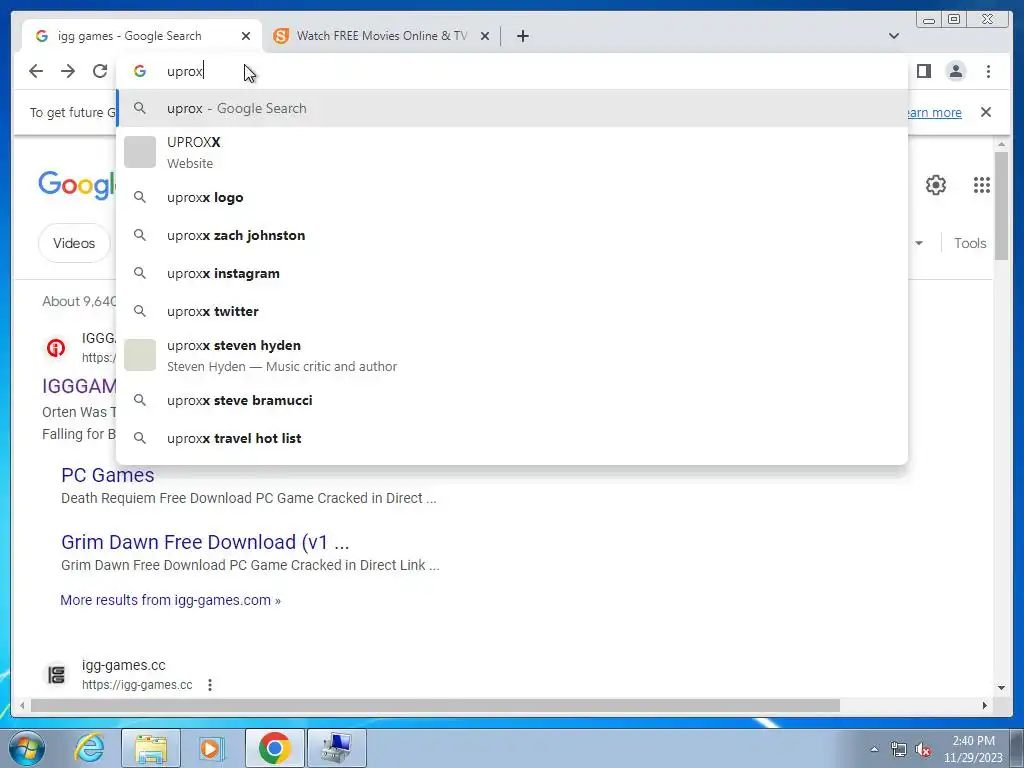Screen dimensions: 1024x768
Task: Click the scrollbar down arrow
Action: [1002, 687]
